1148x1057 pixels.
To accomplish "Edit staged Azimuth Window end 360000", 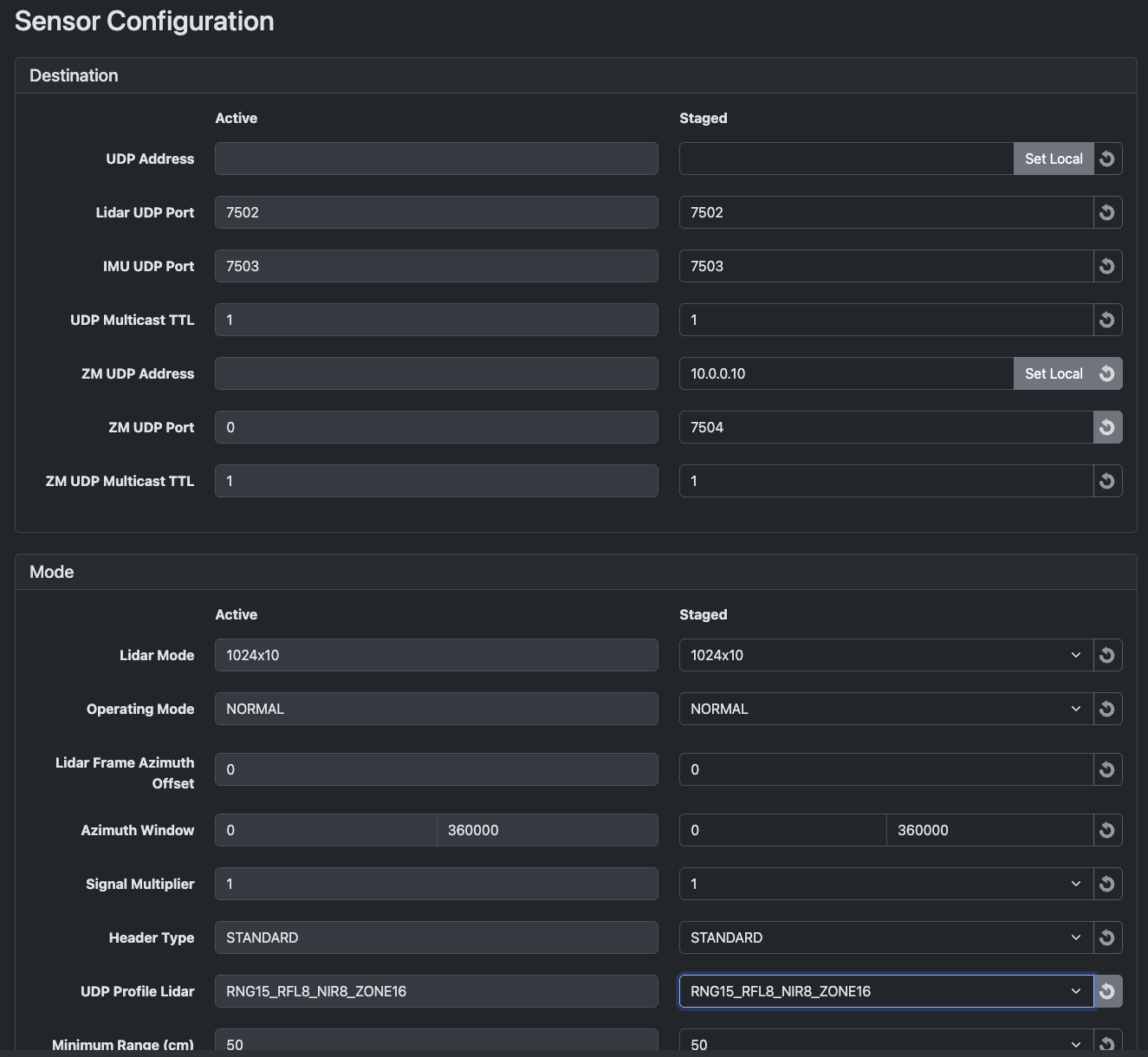I will tap(990, 830).
